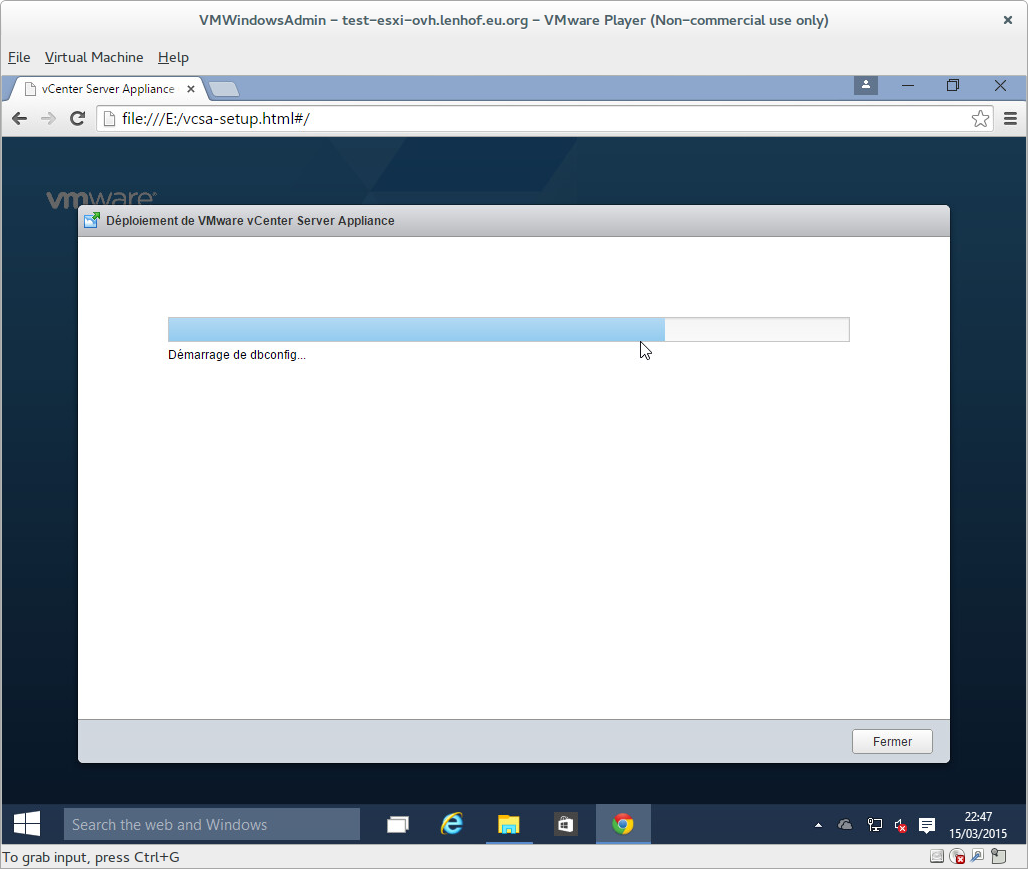Click VMware Player hard disk status icon

pos(937,856)
